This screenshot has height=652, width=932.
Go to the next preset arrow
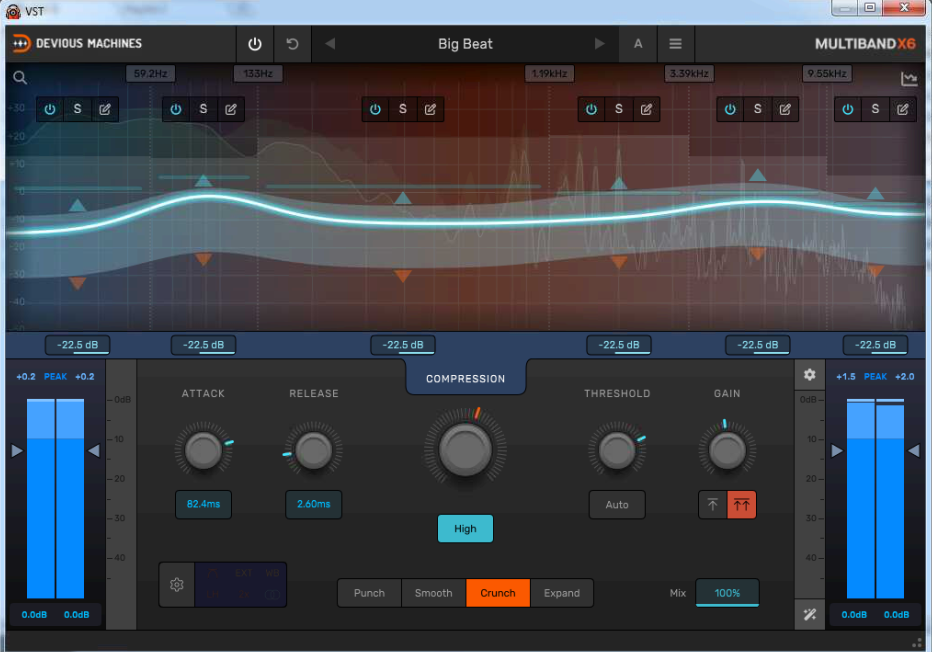click(x=600, y=44)
